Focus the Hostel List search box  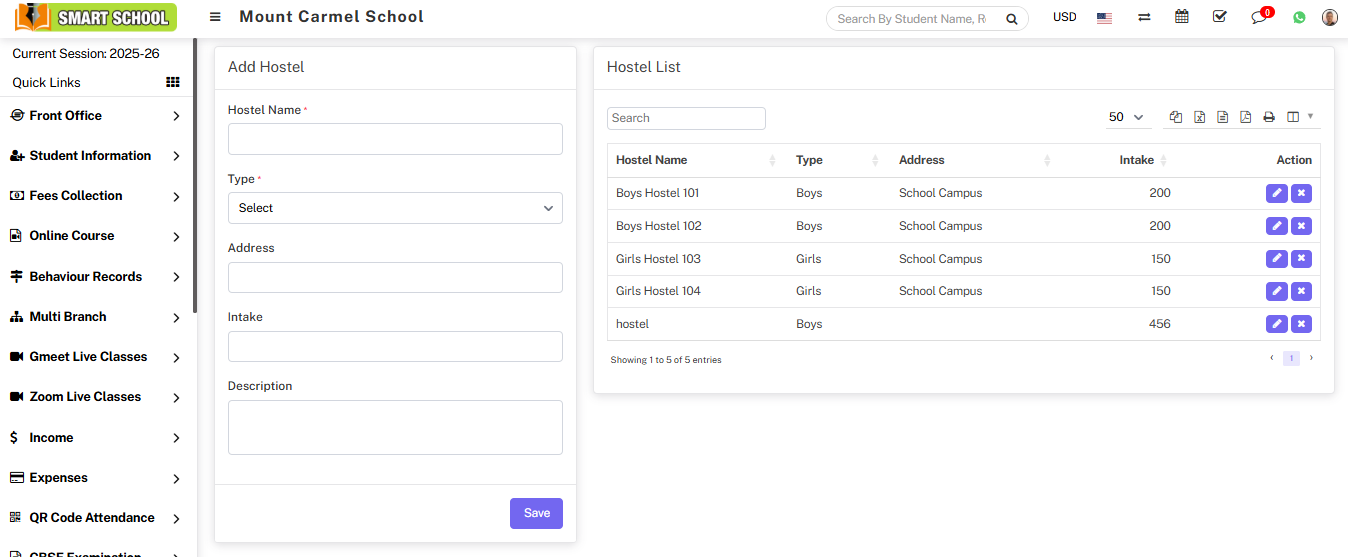[x=686, y=118]
